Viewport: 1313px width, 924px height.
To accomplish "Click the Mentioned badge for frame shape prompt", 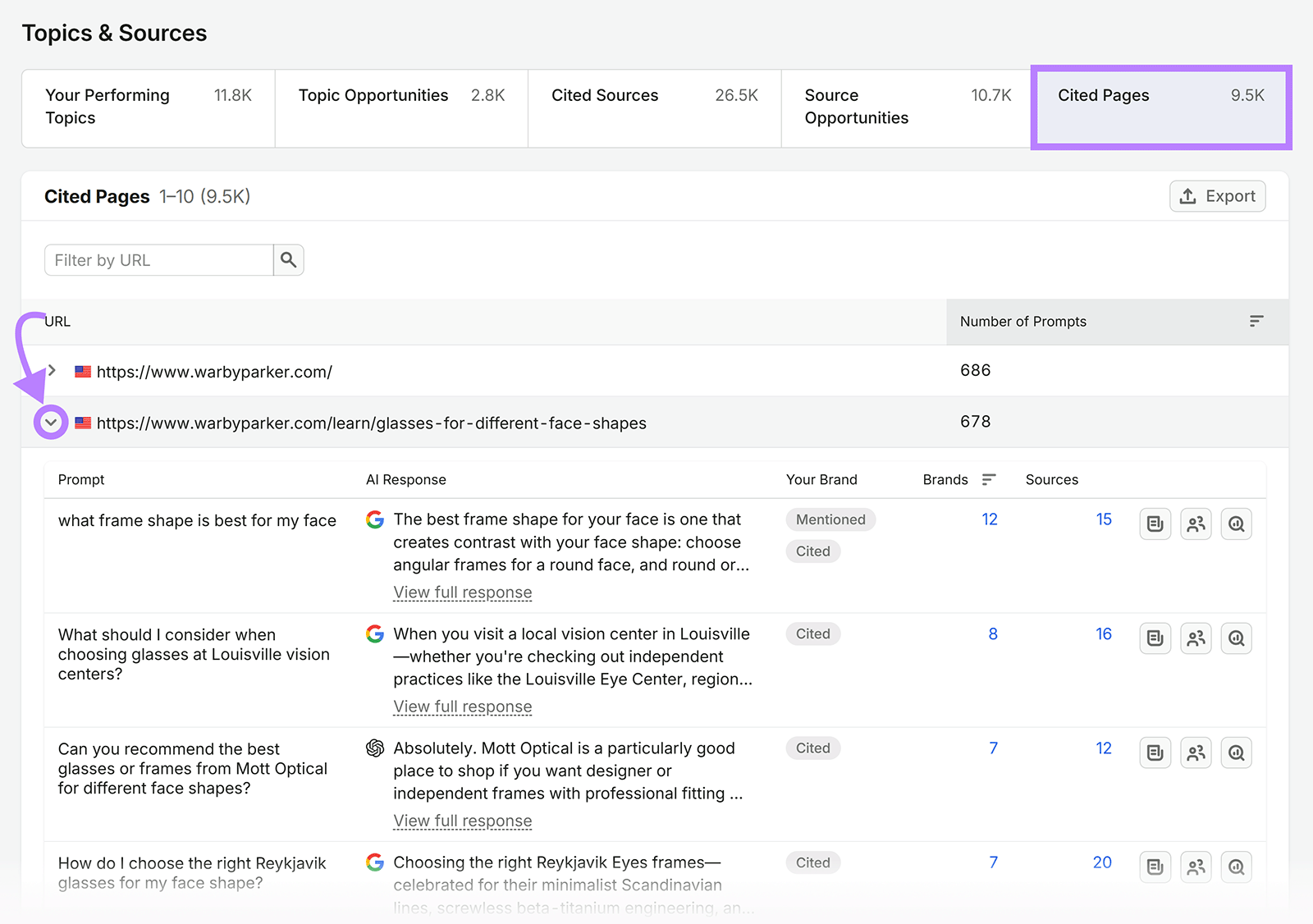I will coord(830,519).
